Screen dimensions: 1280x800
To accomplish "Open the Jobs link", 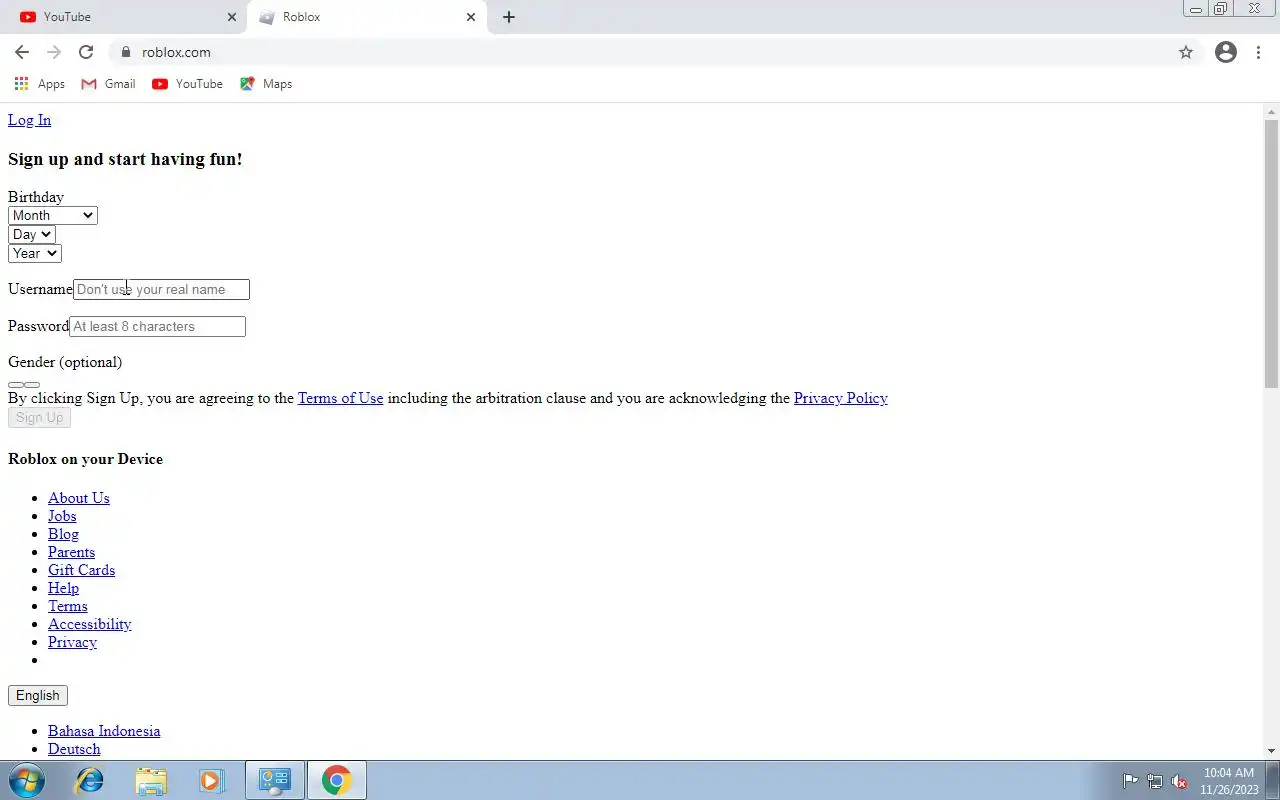I will point(62,516).
